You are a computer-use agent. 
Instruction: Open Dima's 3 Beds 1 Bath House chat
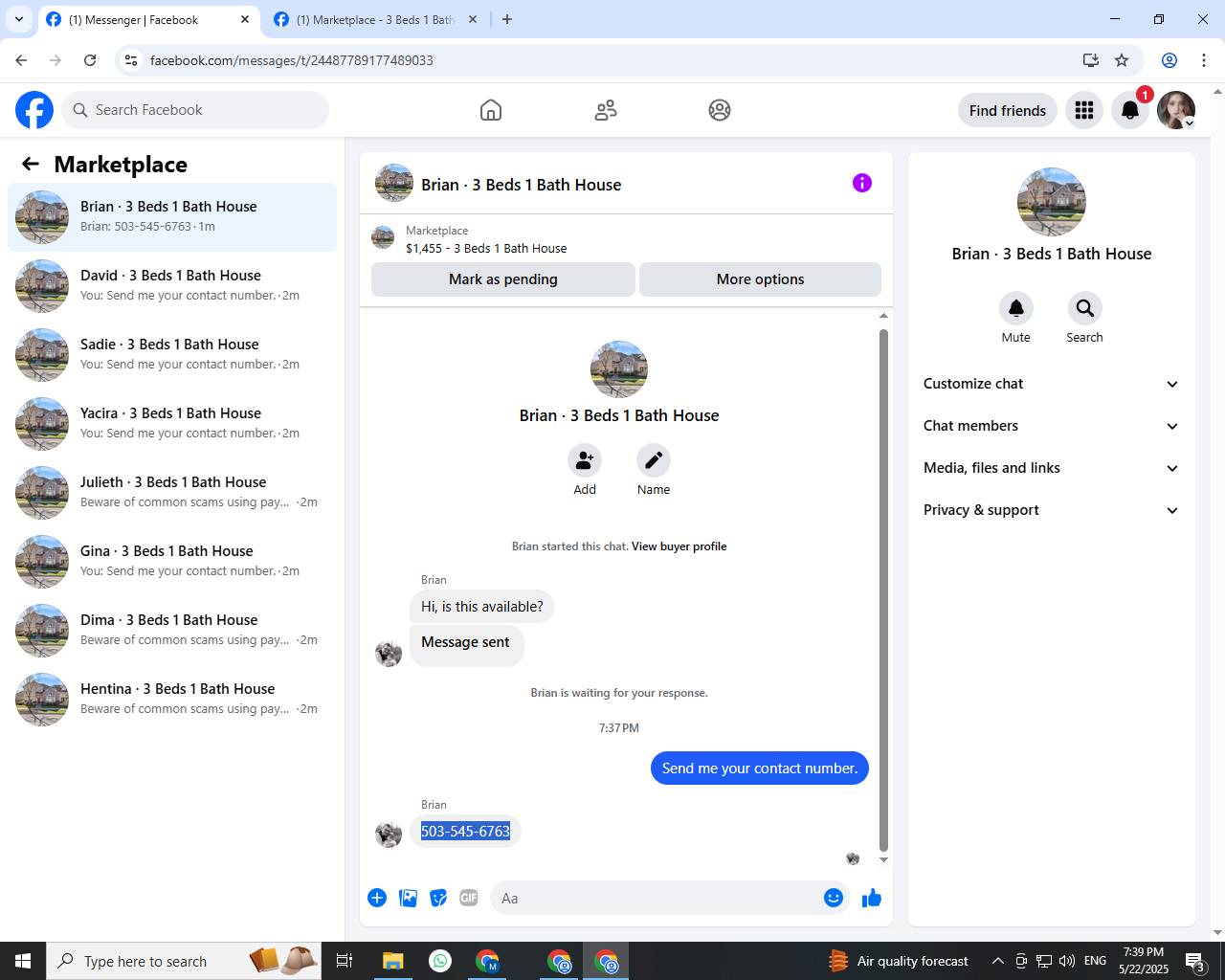172,631
